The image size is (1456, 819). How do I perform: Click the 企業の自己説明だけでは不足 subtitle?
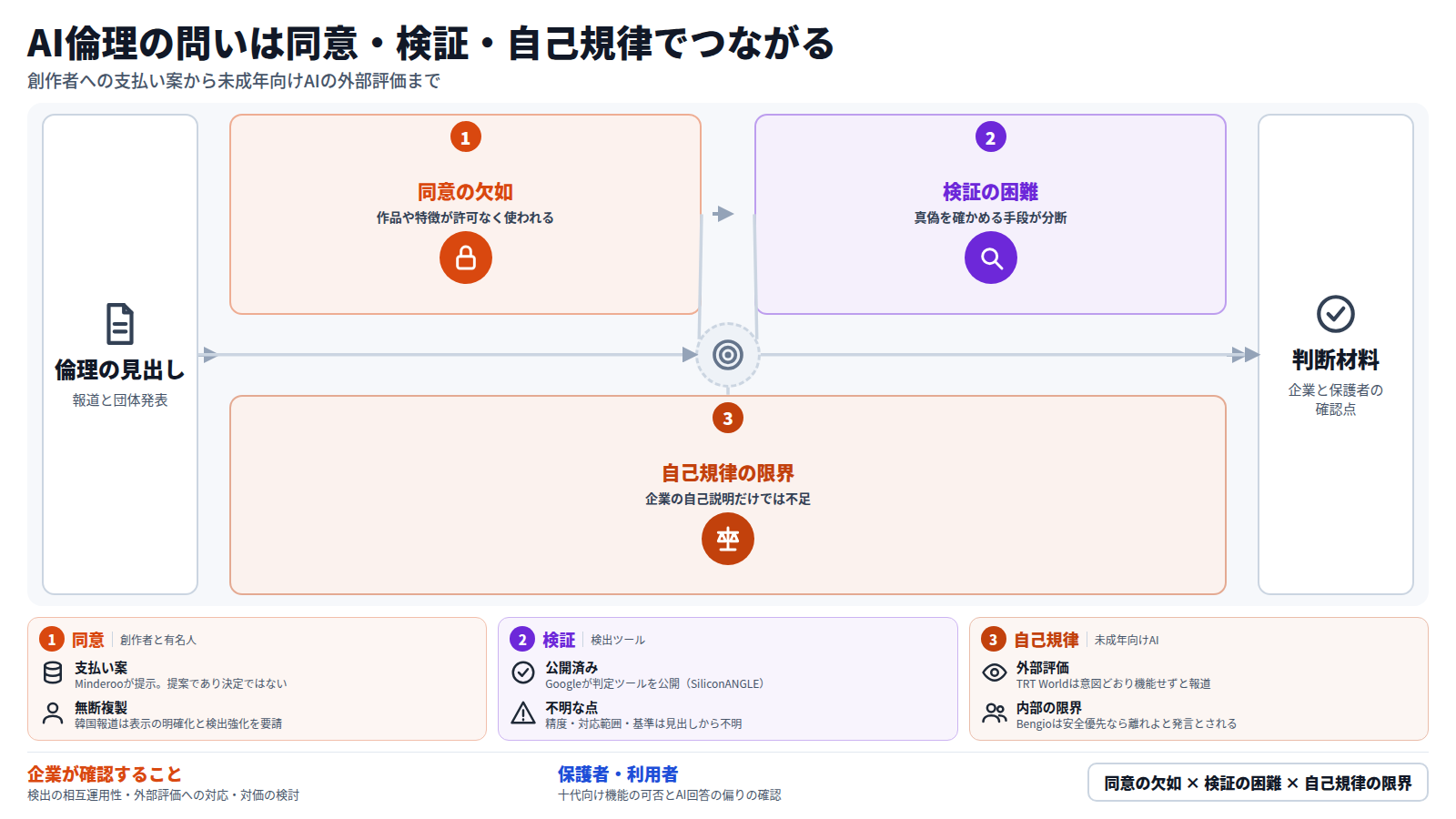tap(728, 499)
